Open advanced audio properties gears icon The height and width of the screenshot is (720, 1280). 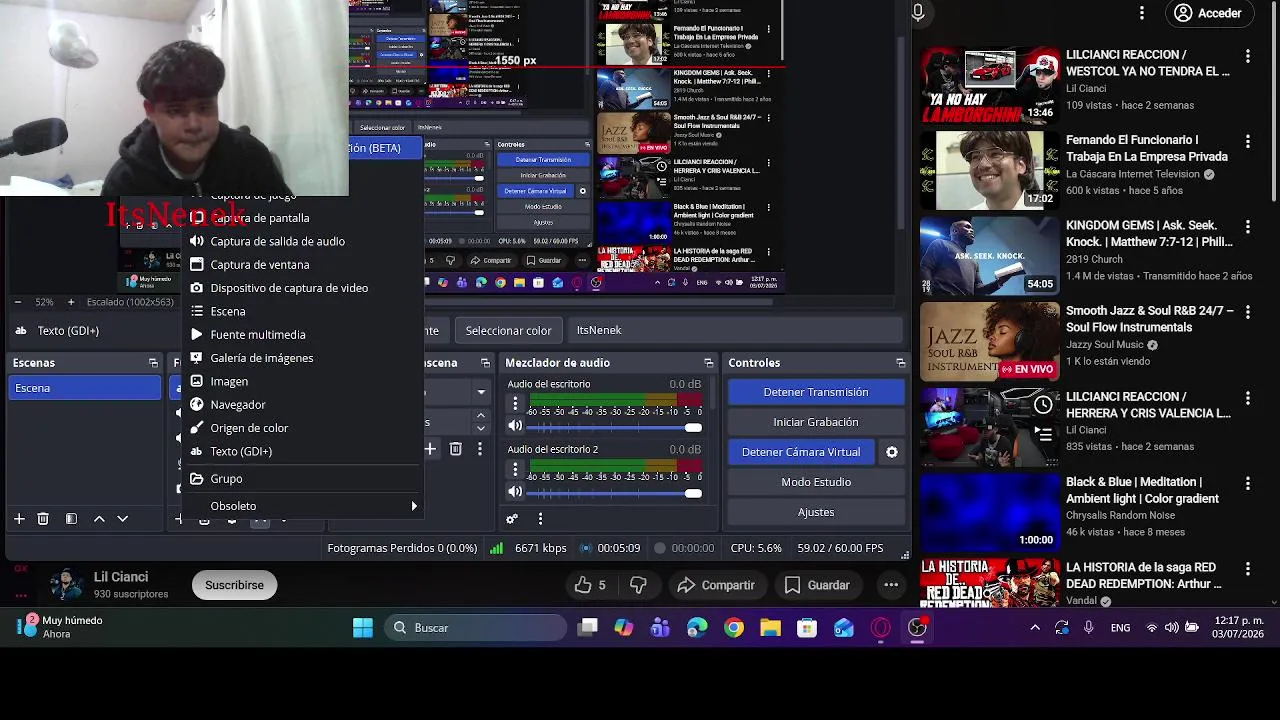coord(512,519)
